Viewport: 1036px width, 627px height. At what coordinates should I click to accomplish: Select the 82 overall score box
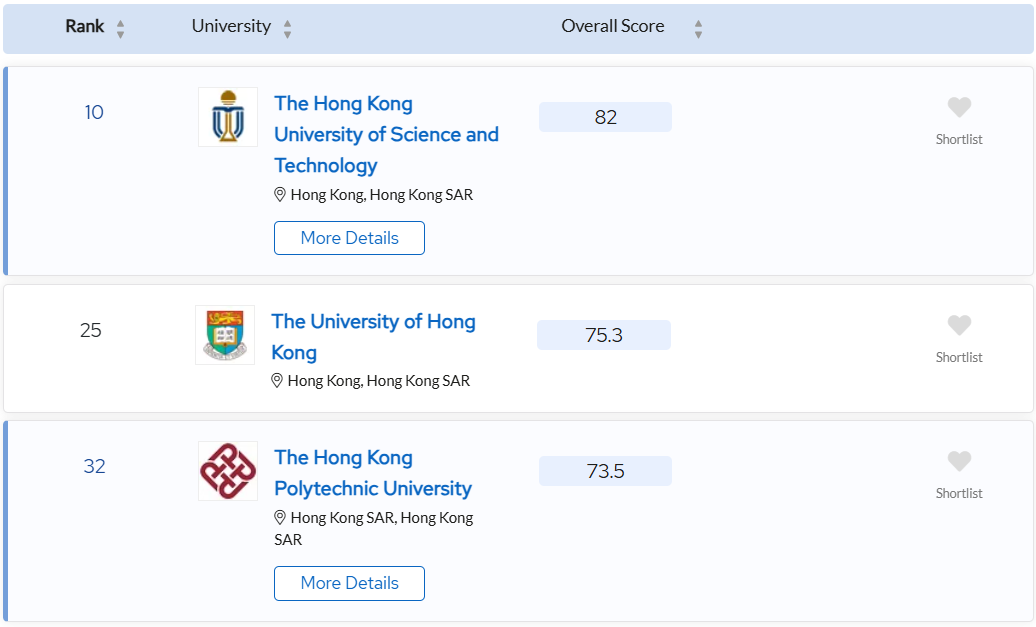[605, 117]
